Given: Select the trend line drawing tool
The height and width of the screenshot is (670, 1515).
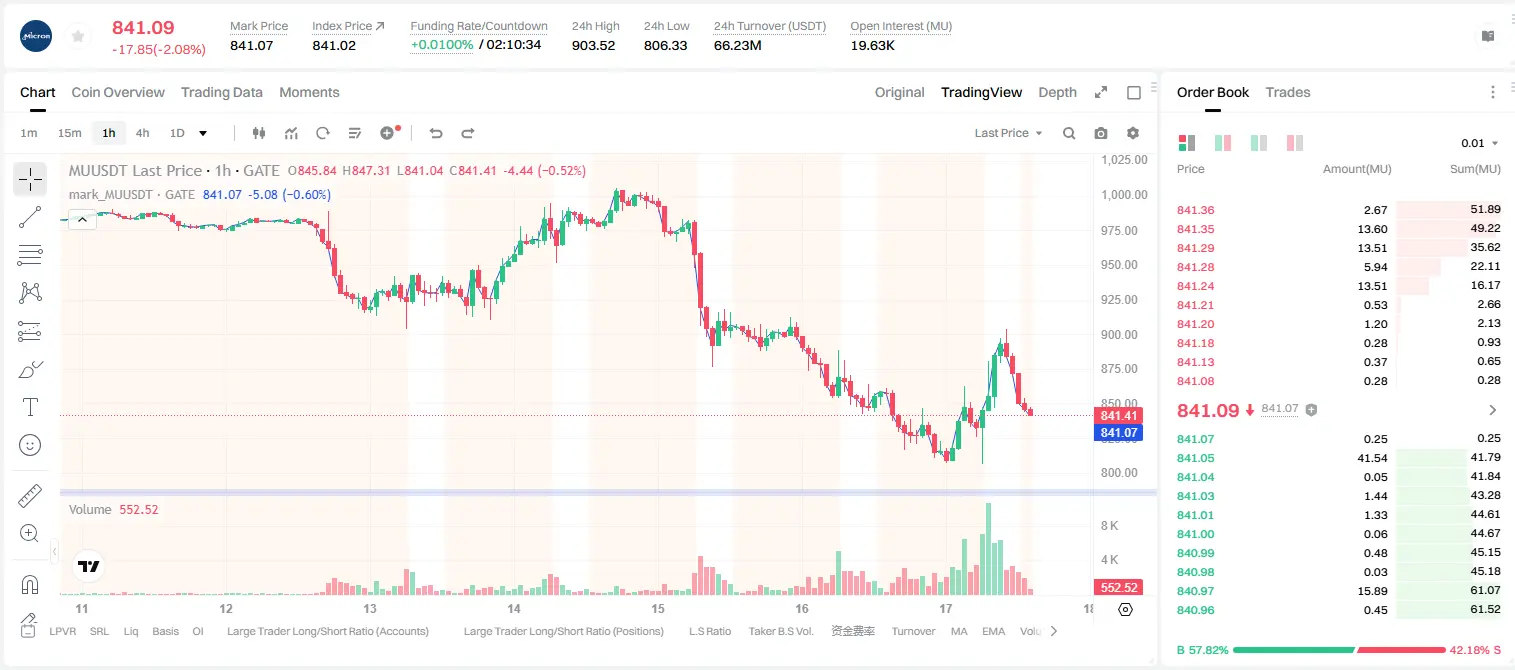Looking at the screenshot, I should [30, 217].
